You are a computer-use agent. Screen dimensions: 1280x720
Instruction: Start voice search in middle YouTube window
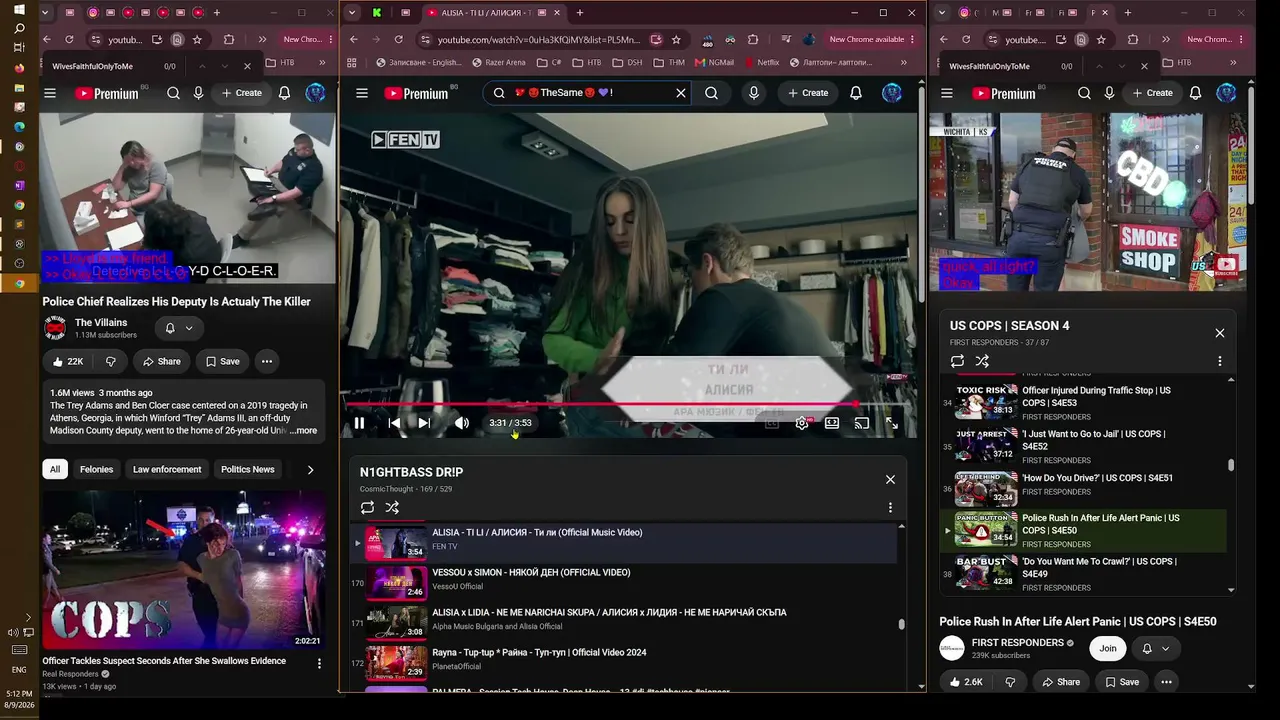click(754, 93)
